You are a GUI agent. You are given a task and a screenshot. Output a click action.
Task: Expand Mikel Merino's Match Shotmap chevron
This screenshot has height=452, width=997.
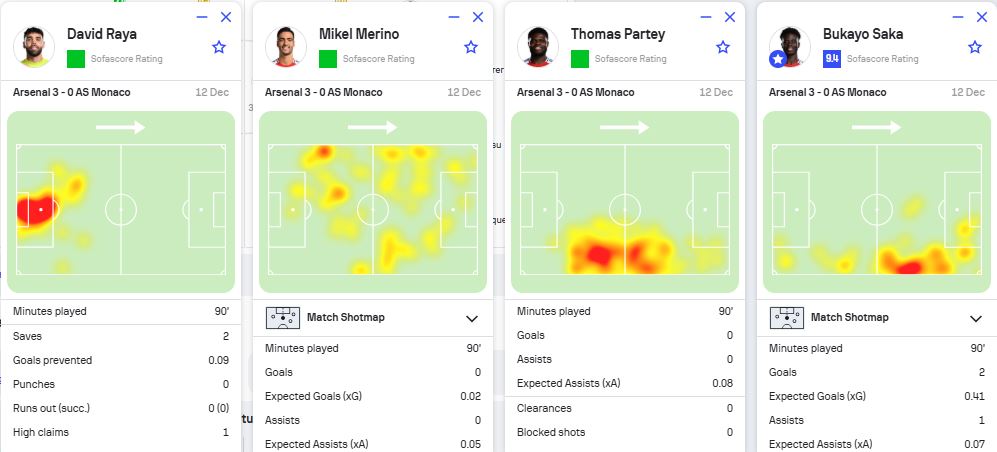pos(472,318)
